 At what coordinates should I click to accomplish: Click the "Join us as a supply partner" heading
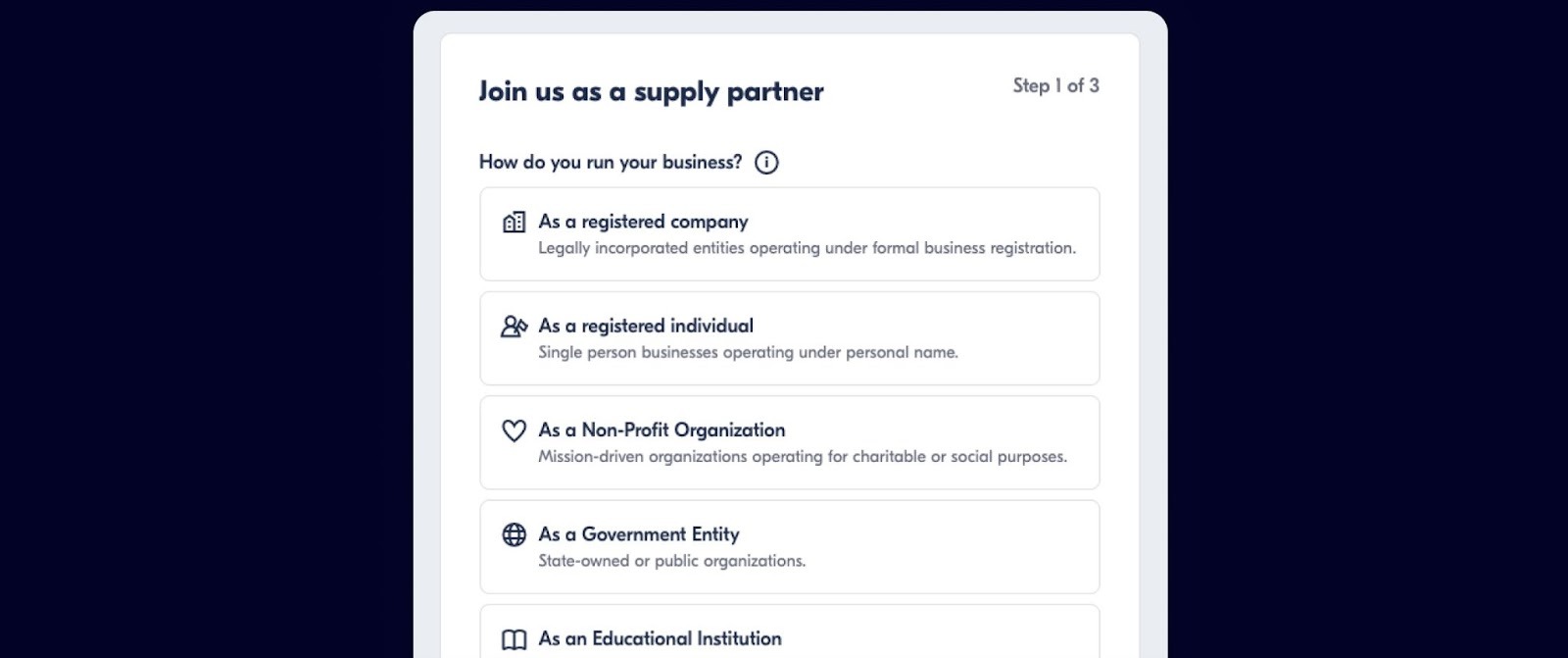651,91
